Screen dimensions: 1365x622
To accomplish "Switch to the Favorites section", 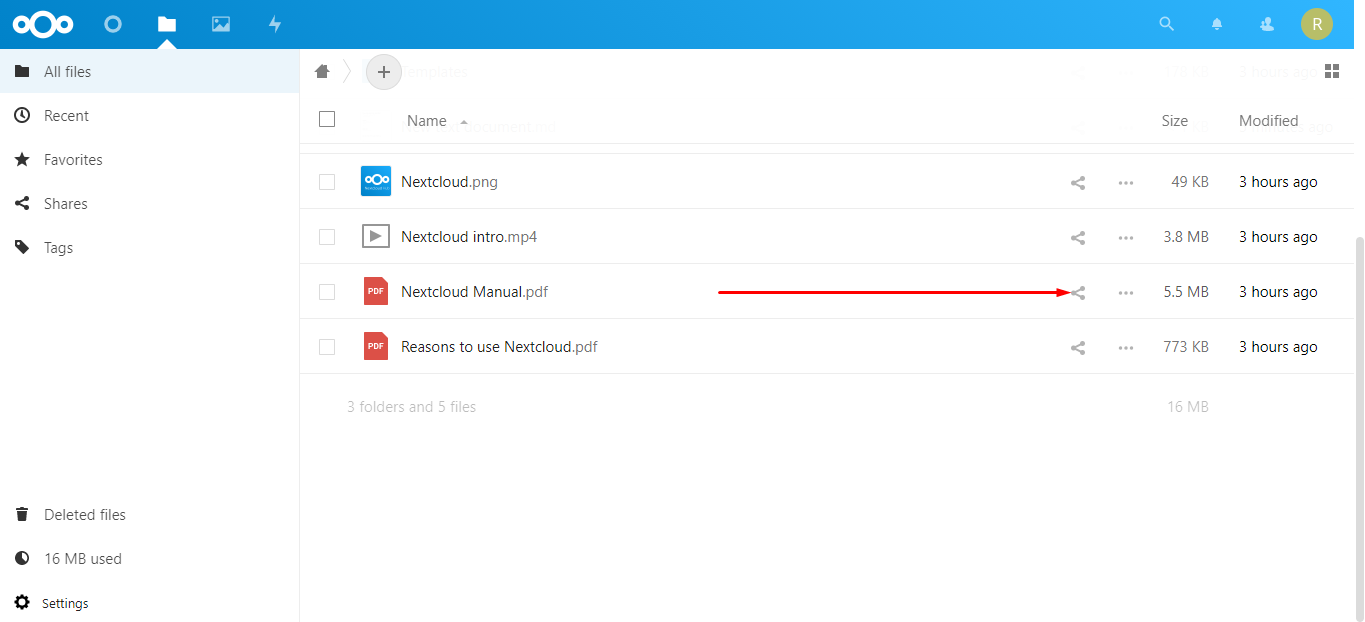I will [x=72, y=159].
